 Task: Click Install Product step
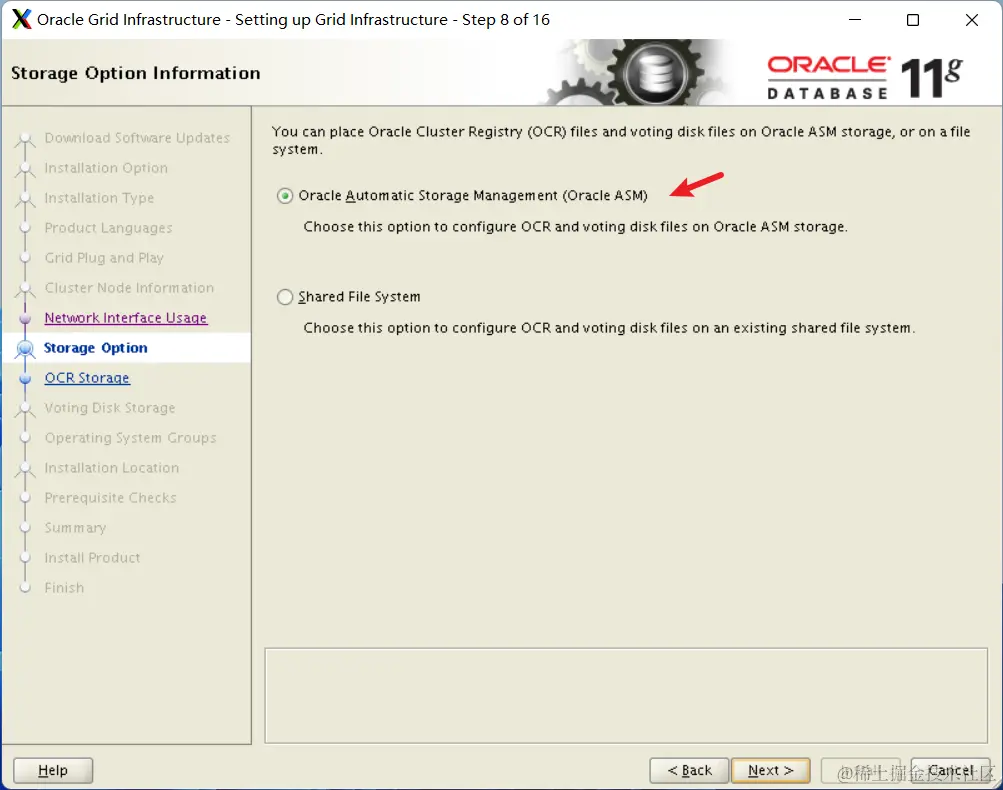point(92,558)
